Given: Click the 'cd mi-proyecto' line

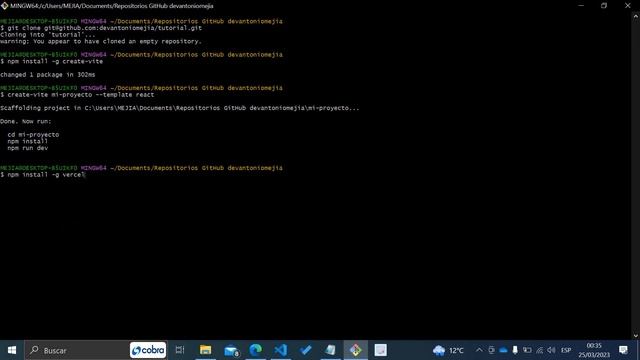Looking at the screenshot, I should click(33, 135).
